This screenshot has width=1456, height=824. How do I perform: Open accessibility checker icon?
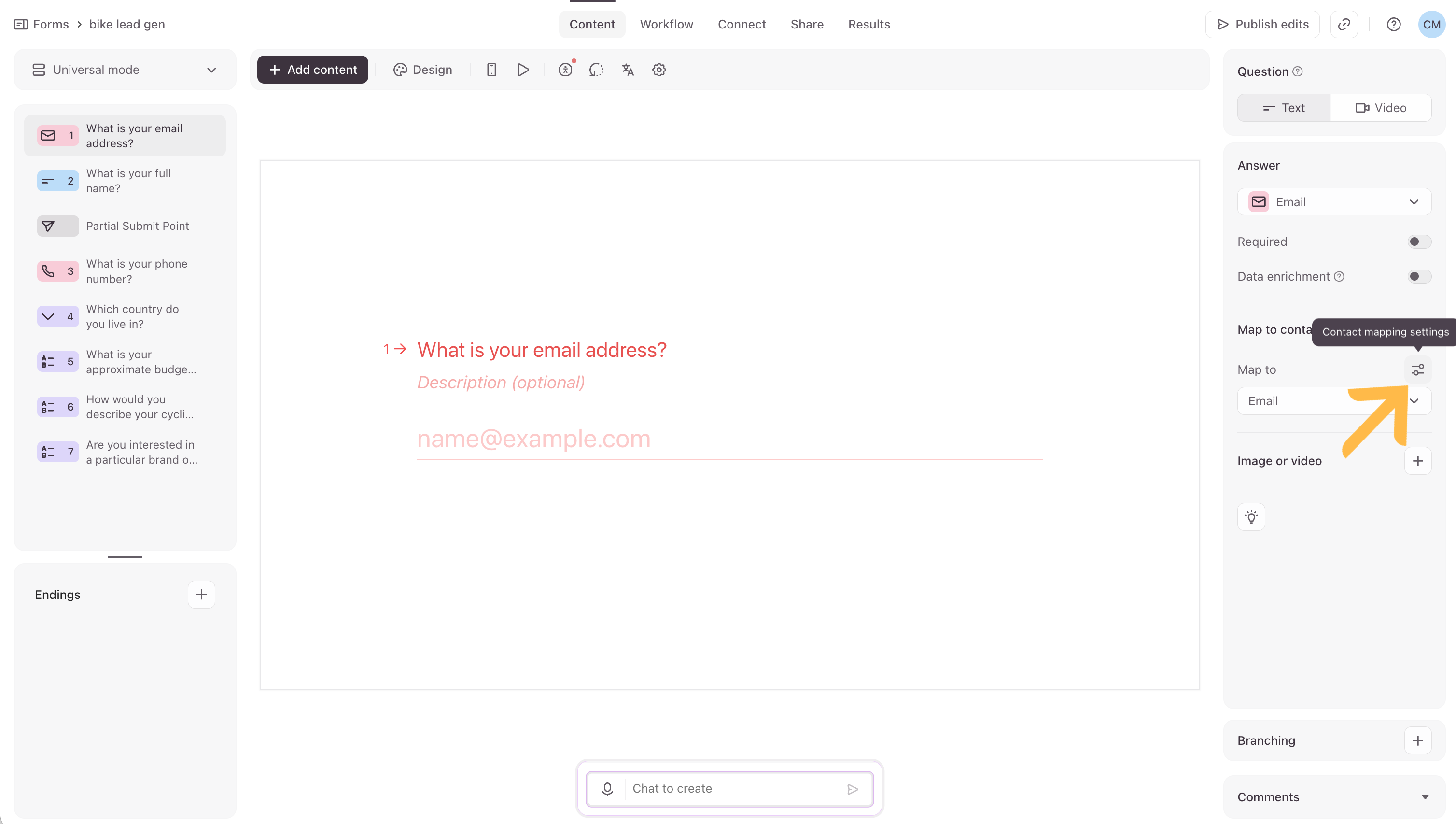(565, 70)
